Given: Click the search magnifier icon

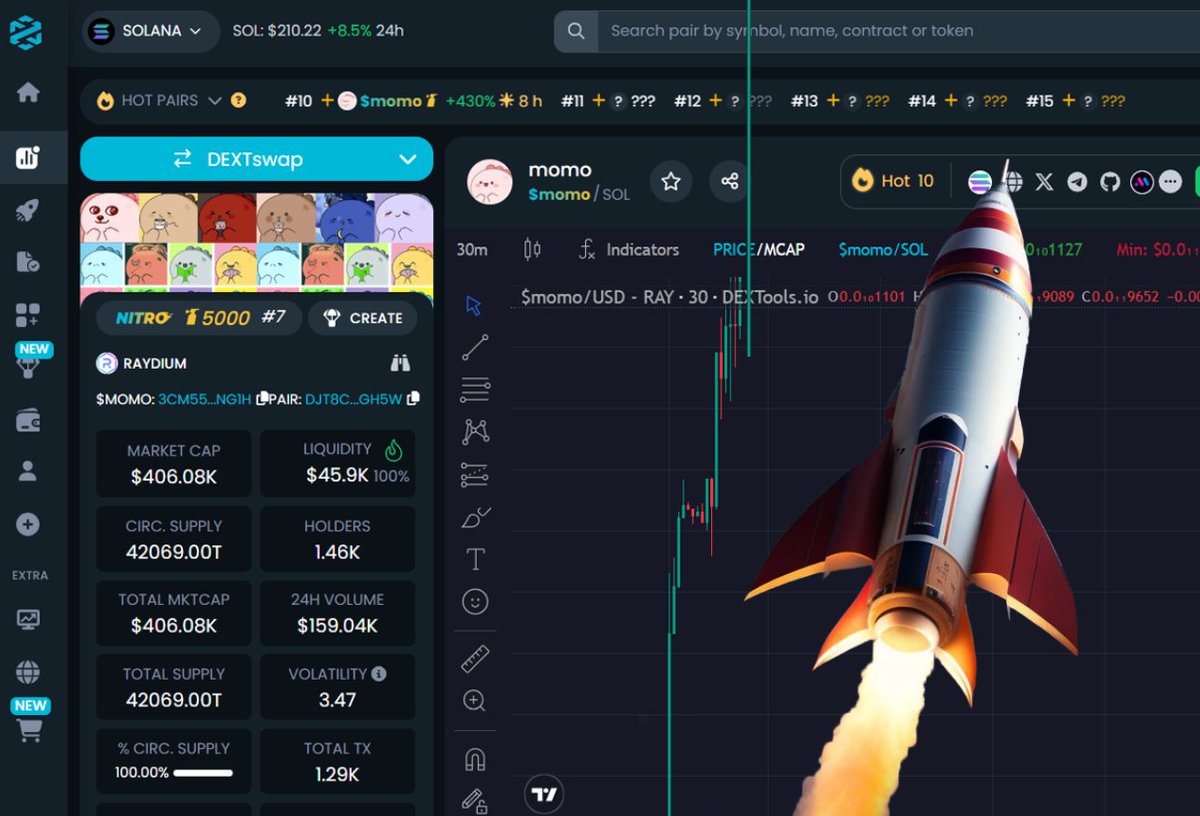Looking at the screenshot, I should (576, 31).
